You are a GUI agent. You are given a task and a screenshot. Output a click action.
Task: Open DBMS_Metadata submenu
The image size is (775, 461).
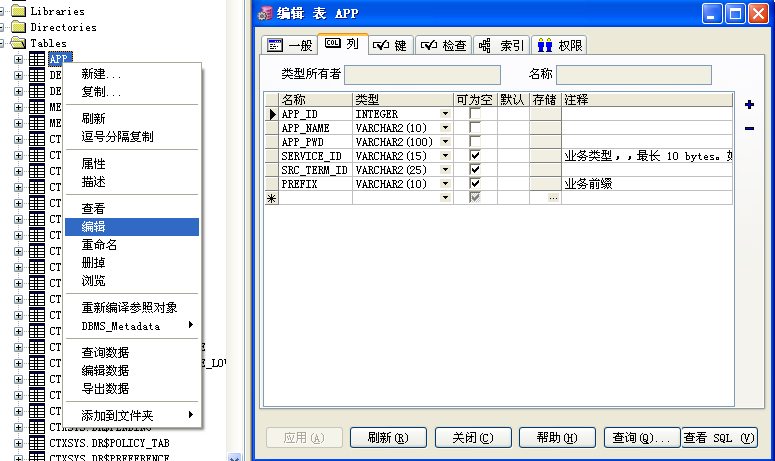[132, 326]
